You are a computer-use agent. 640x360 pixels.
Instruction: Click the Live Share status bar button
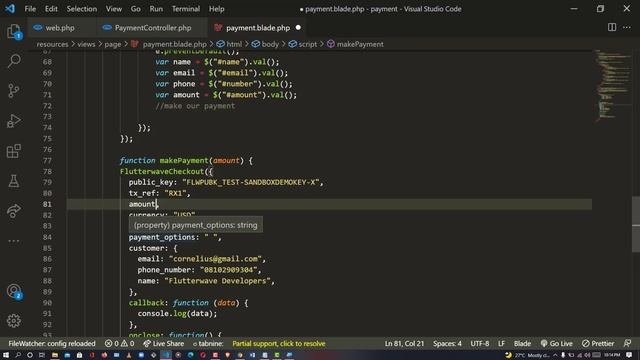tap(164, 344)
